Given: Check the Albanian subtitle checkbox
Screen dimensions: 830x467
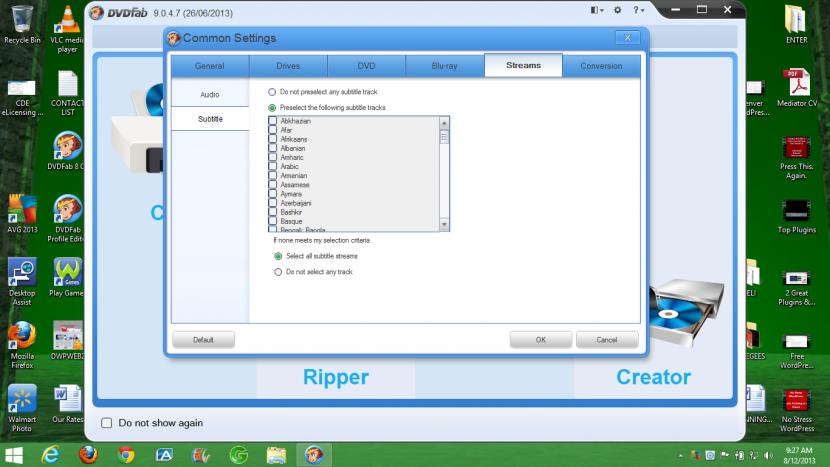Looking at the screenshot, I should point(273,148).
